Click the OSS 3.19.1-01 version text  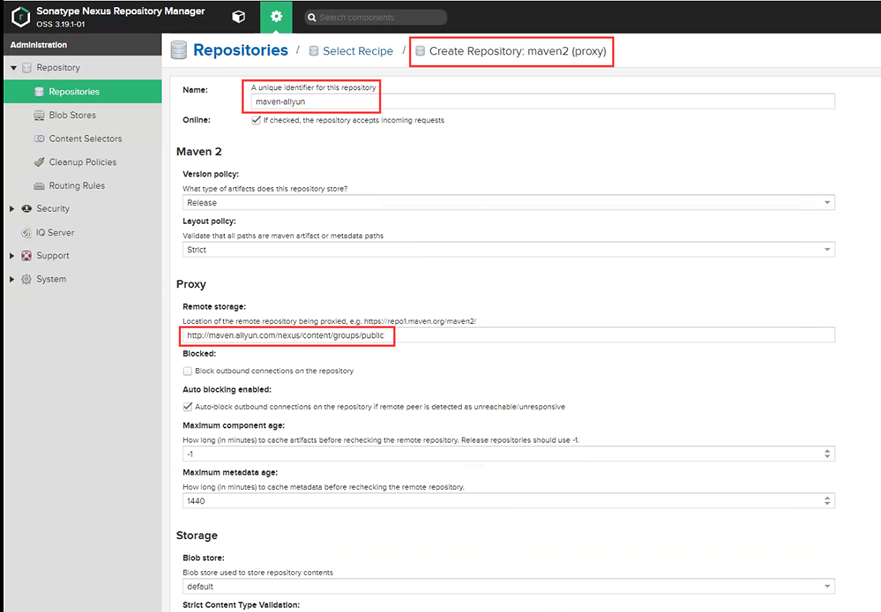61,24
